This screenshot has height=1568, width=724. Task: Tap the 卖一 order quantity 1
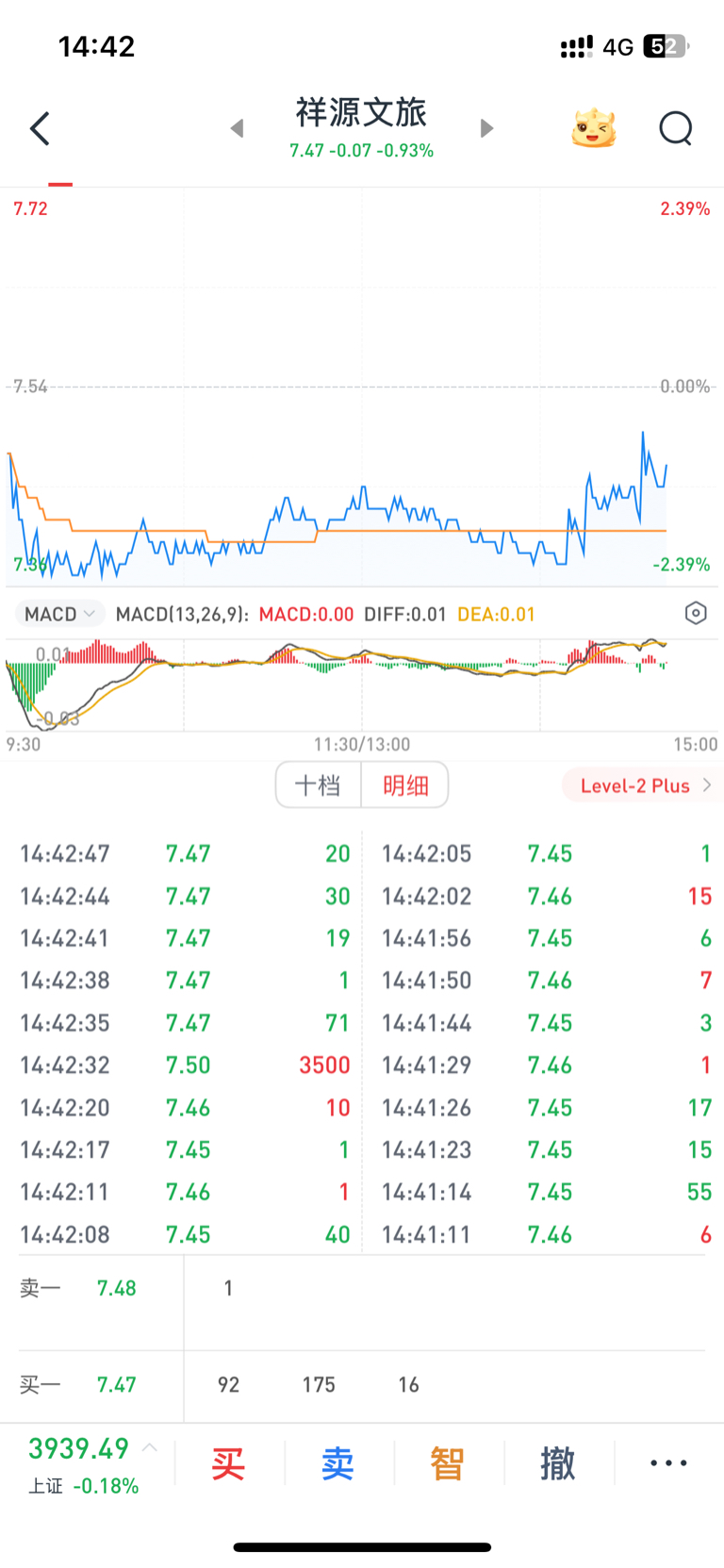point(228,1289)
